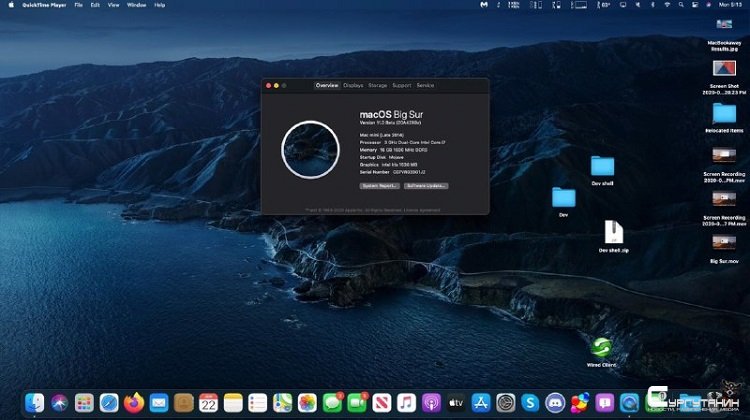The width and height of the screenshot is (750, 420).
Task: Open Launchpad in the dock
Action: click(x=84, y=403)
